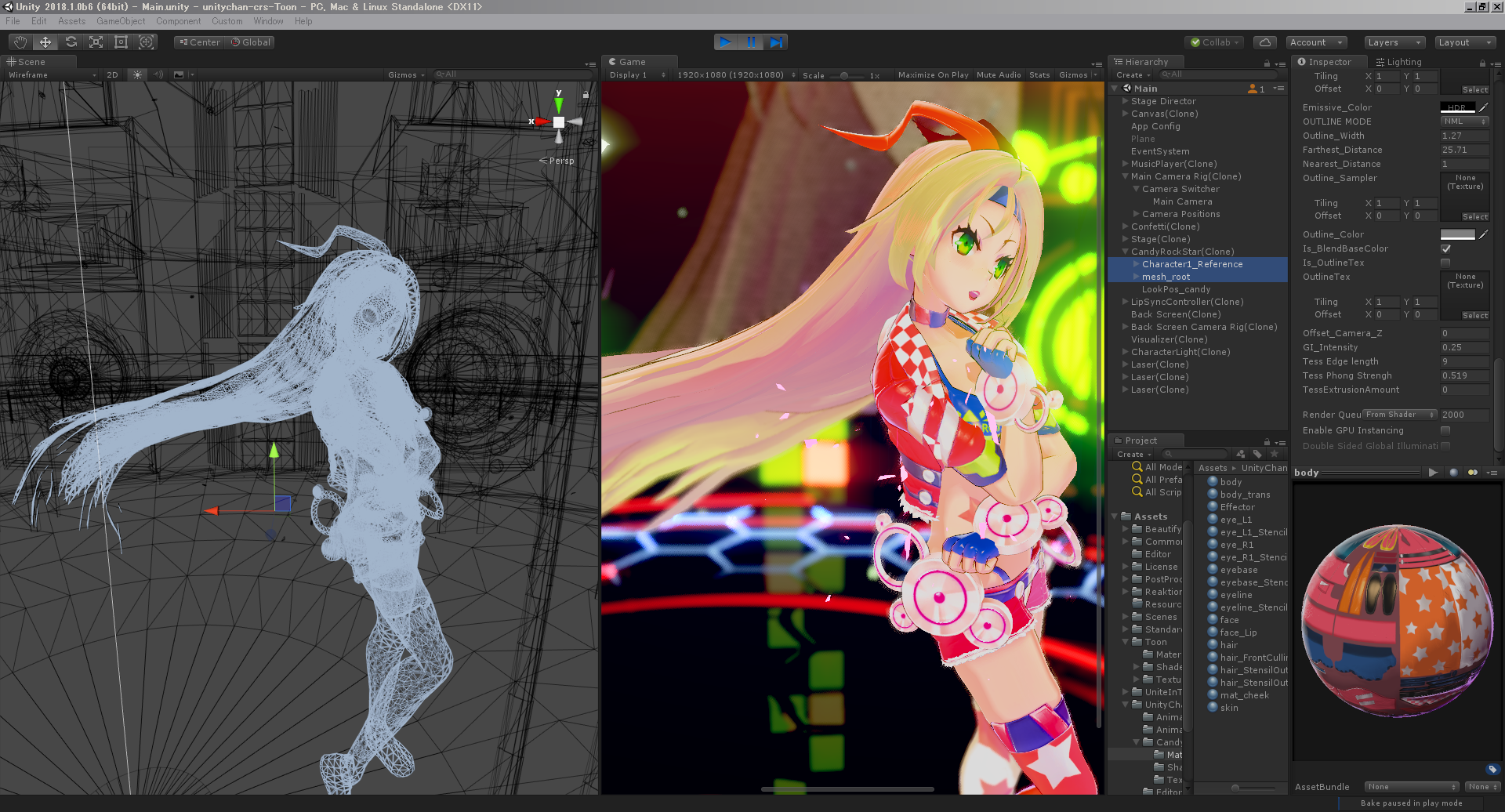The image size is (1505, 812).
Task: Select Main Camera in Hierarchy
Action: coord(1182,201)
